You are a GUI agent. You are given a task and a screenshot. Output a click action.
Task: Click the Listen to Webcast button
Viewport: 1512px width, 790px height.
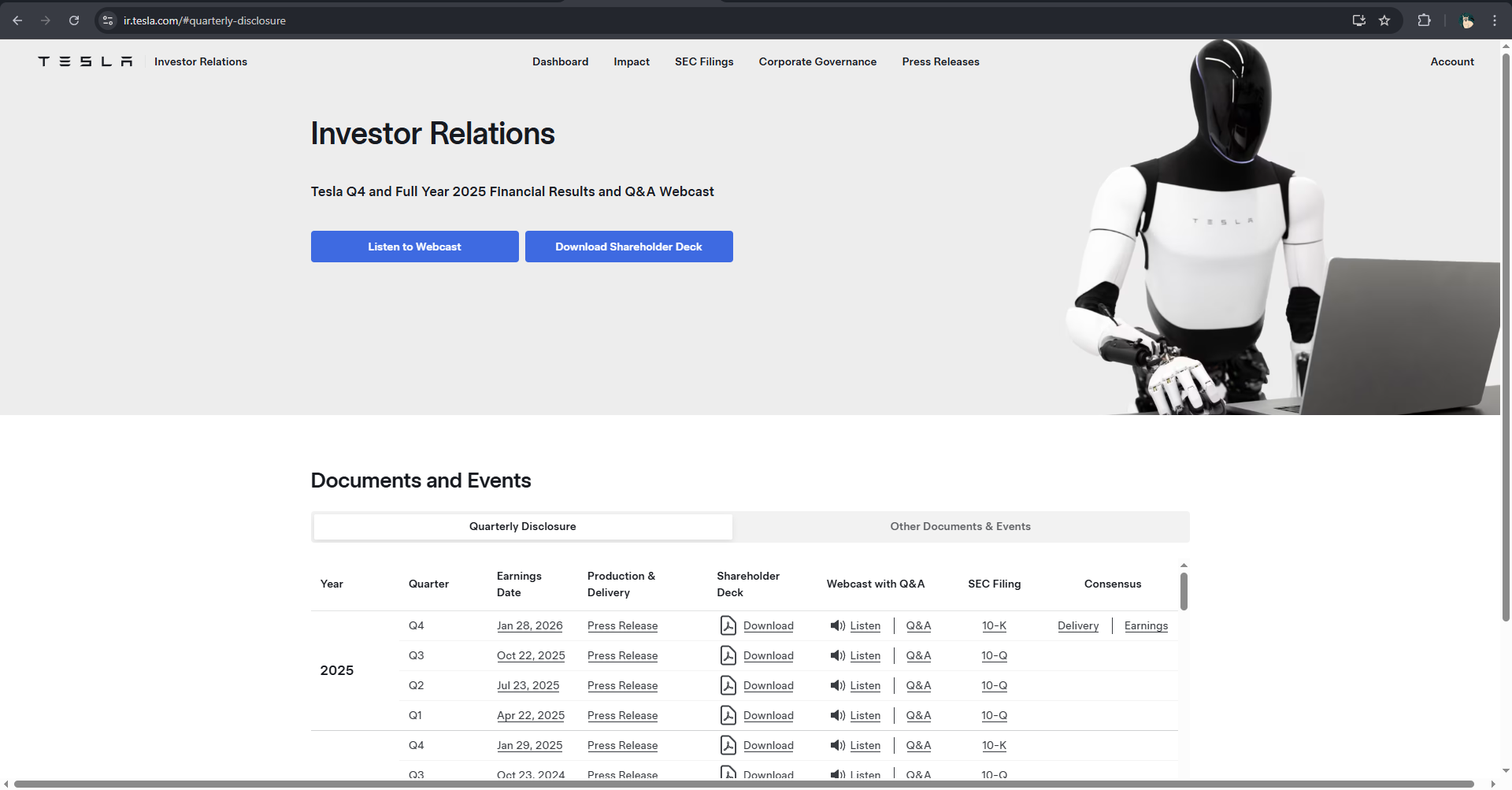(415, 247)
